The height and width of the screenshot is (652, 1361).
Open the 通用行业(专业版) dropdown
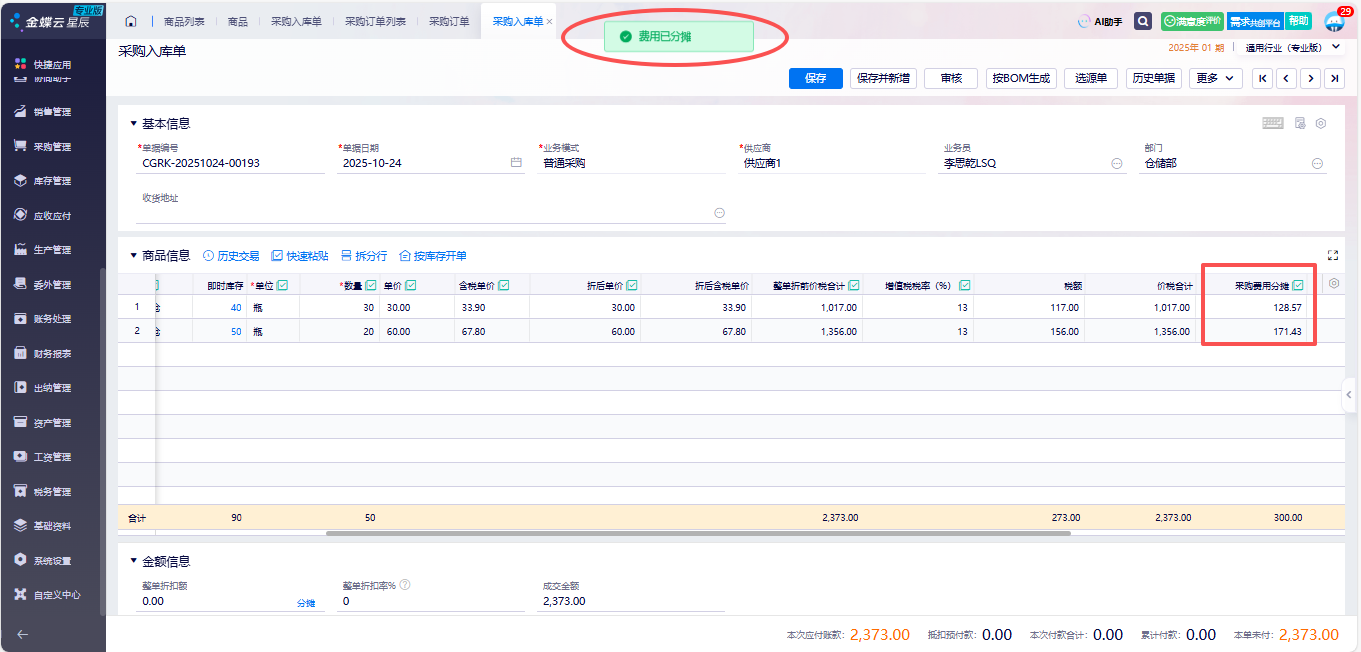1290,47
